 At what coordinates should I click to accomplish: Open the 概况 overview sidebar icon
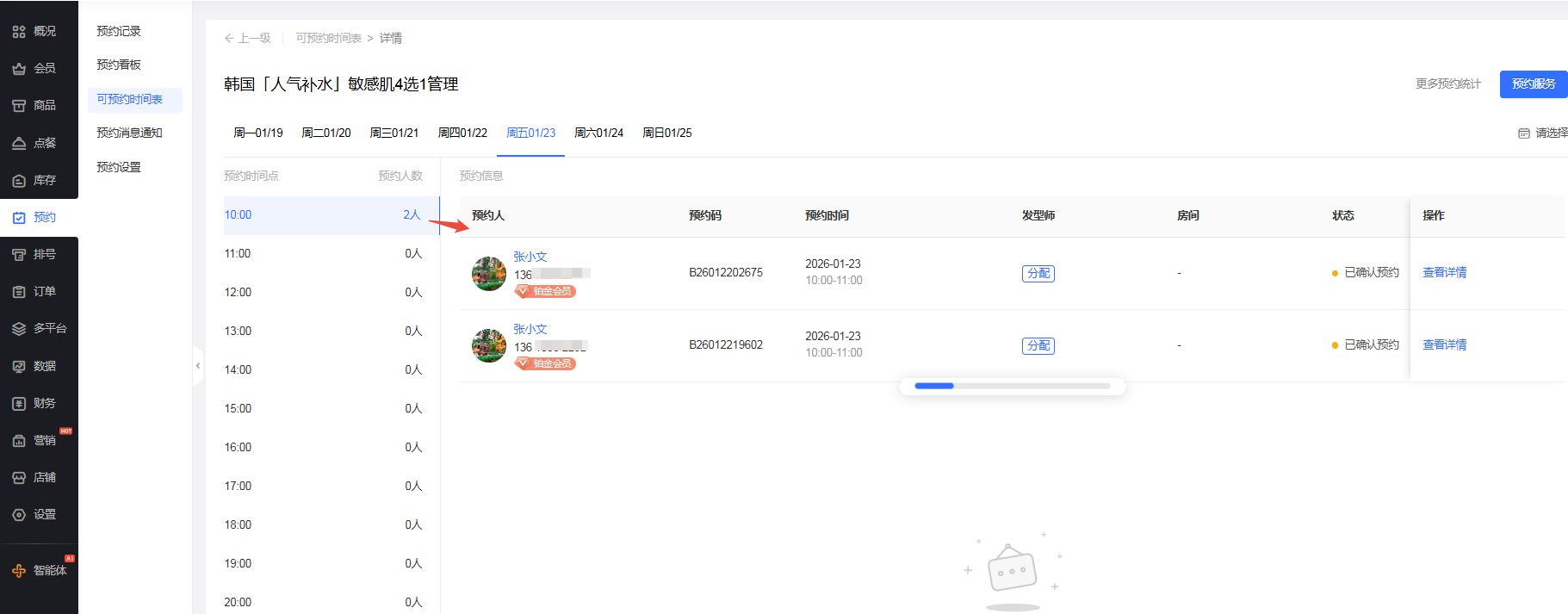(x=19, y=31)
